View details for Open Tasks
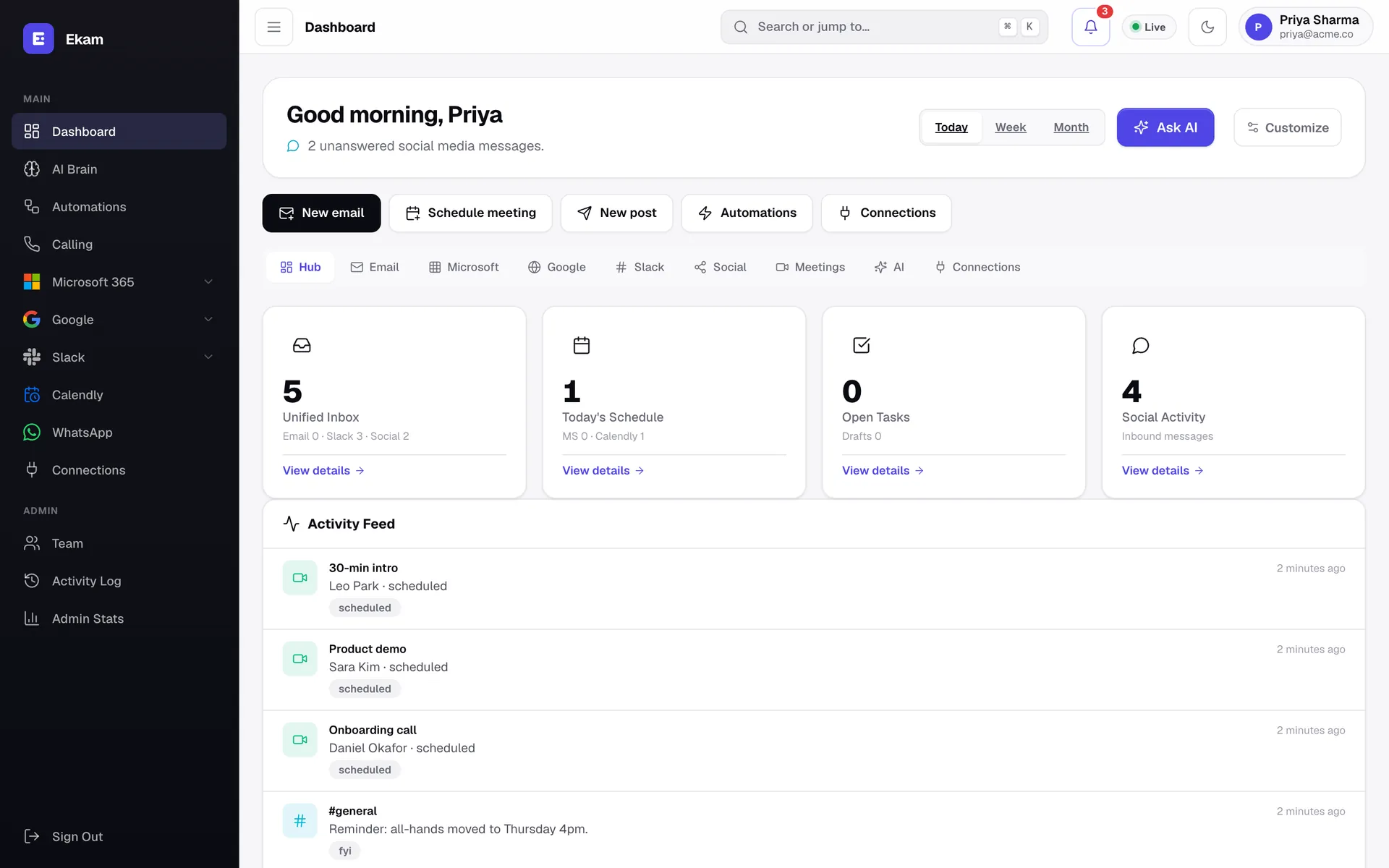 click(883, 470)
